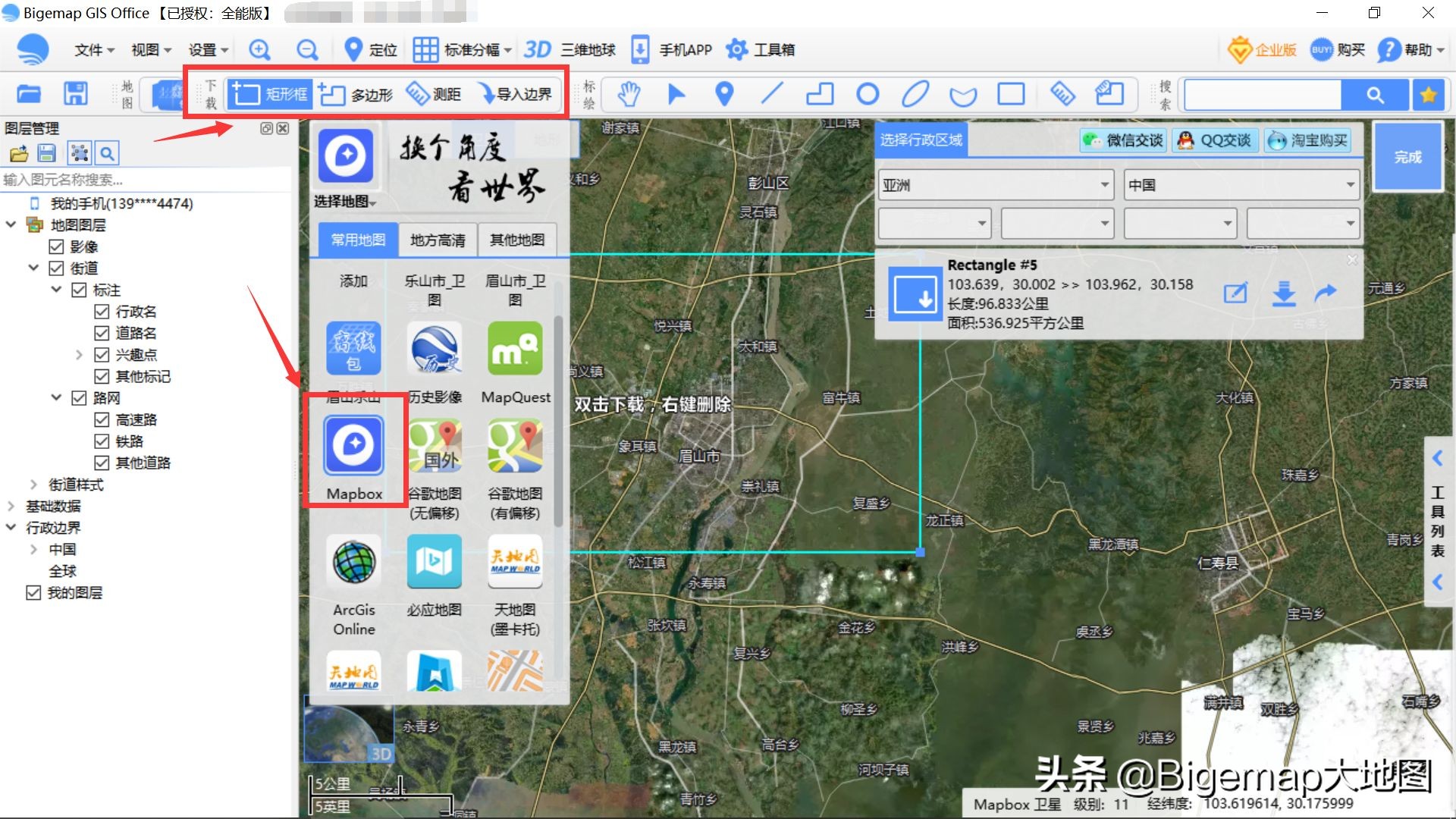Toggle the 影像 imagery layer checkbox
The image size is (1456, 819).
click(56, 246)
